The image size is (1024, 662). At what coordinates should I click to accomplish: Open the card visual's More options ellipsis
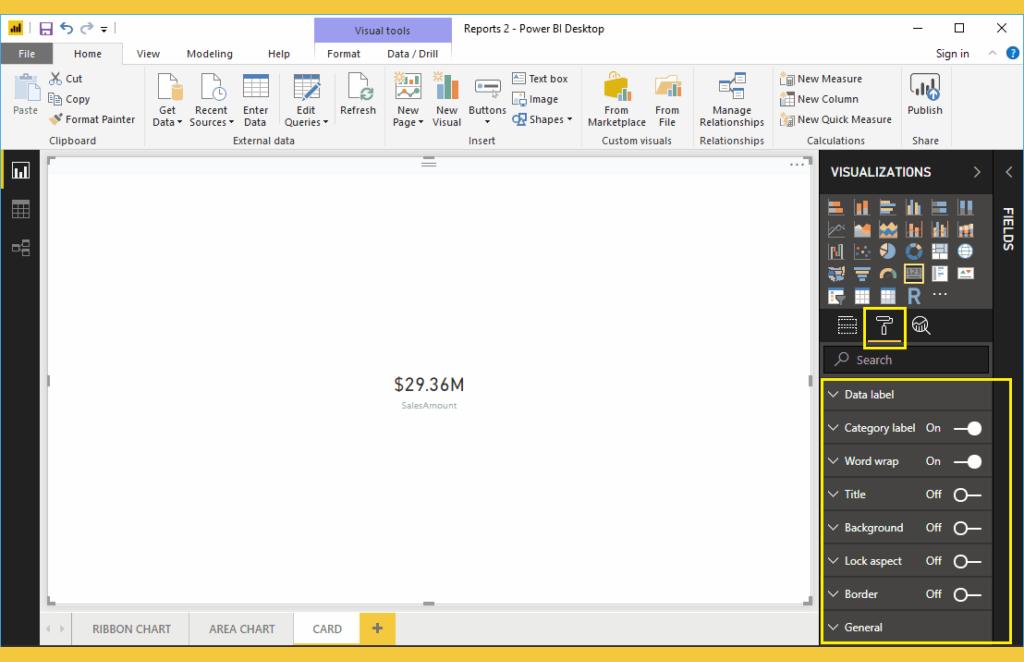point(796,165)
